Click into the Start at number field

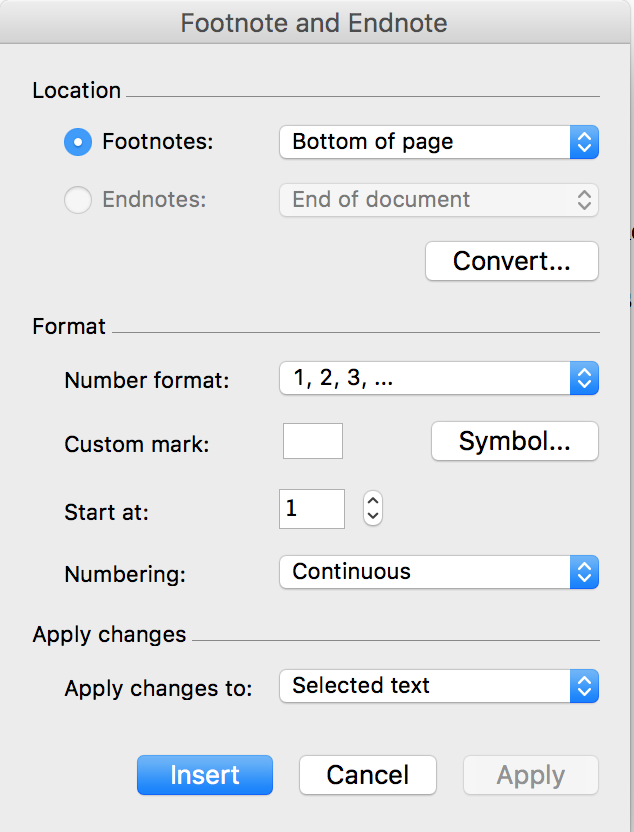point(312,509)
